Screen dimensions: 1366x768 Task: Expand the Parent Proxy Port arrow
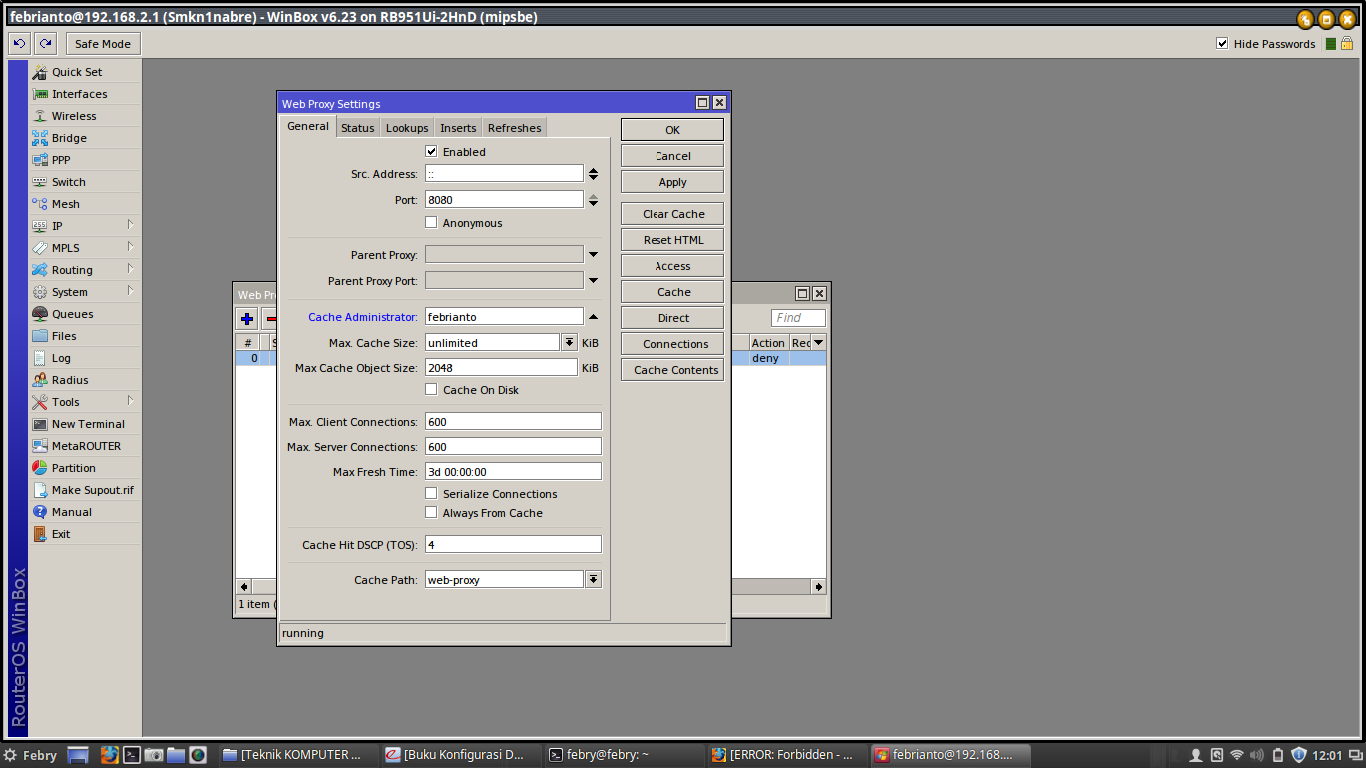coord(594,281)
